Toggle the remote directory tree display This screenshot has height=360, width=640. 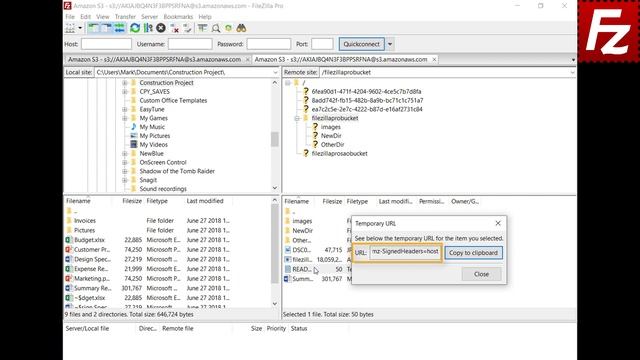coord(106,28)
